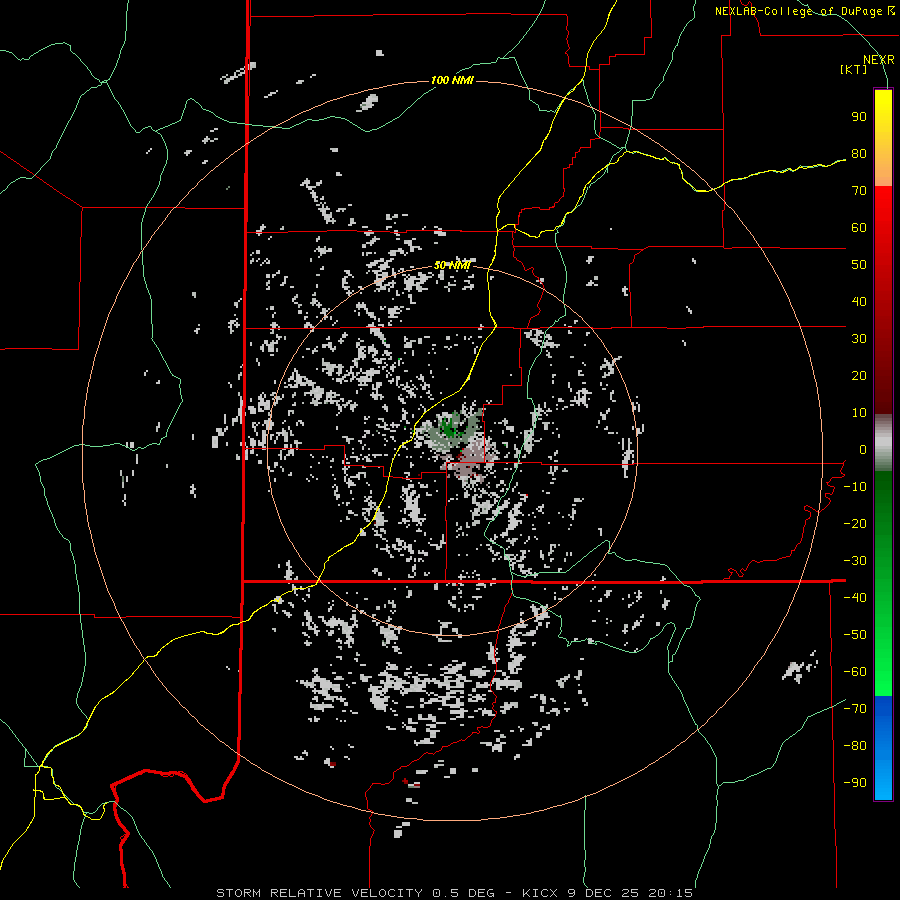The width and height of the screenshot is (900, 900).
Task: Click the 0 value on the velocity scale
Action: [x=863, y=450]
